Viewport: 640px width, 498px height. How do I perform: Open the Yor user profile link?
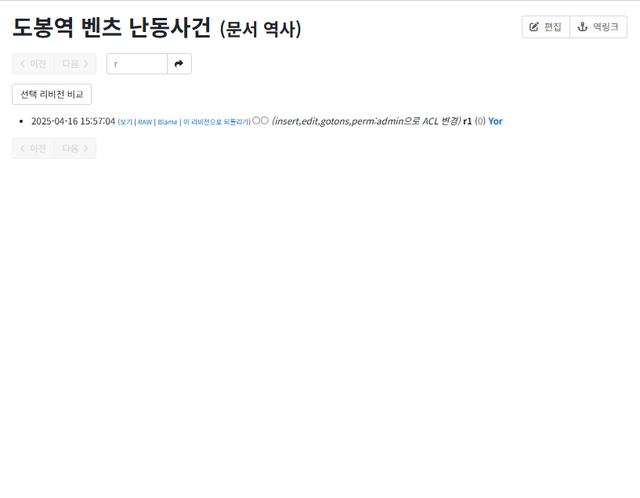pos(496,121)
